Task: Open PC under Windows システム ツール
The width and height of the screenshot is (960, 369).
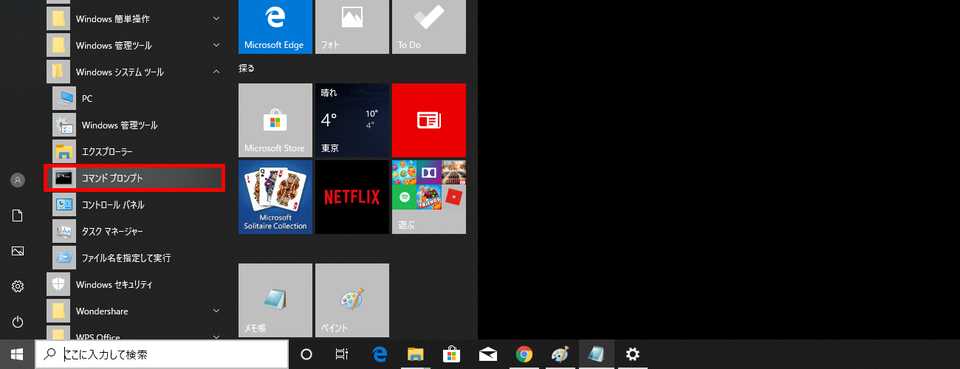Action: 135,99
